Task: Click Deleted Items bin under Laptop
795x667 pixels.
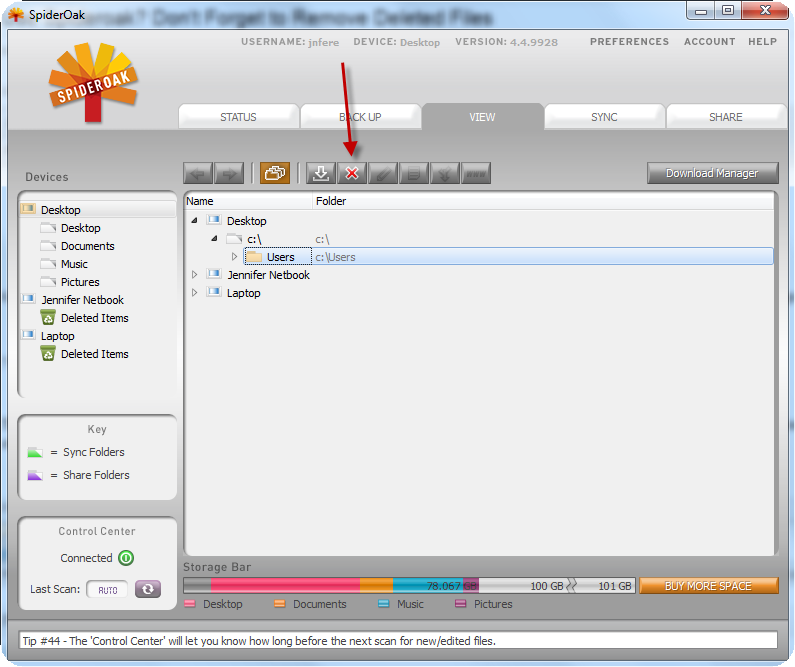Action: point(48,354)
